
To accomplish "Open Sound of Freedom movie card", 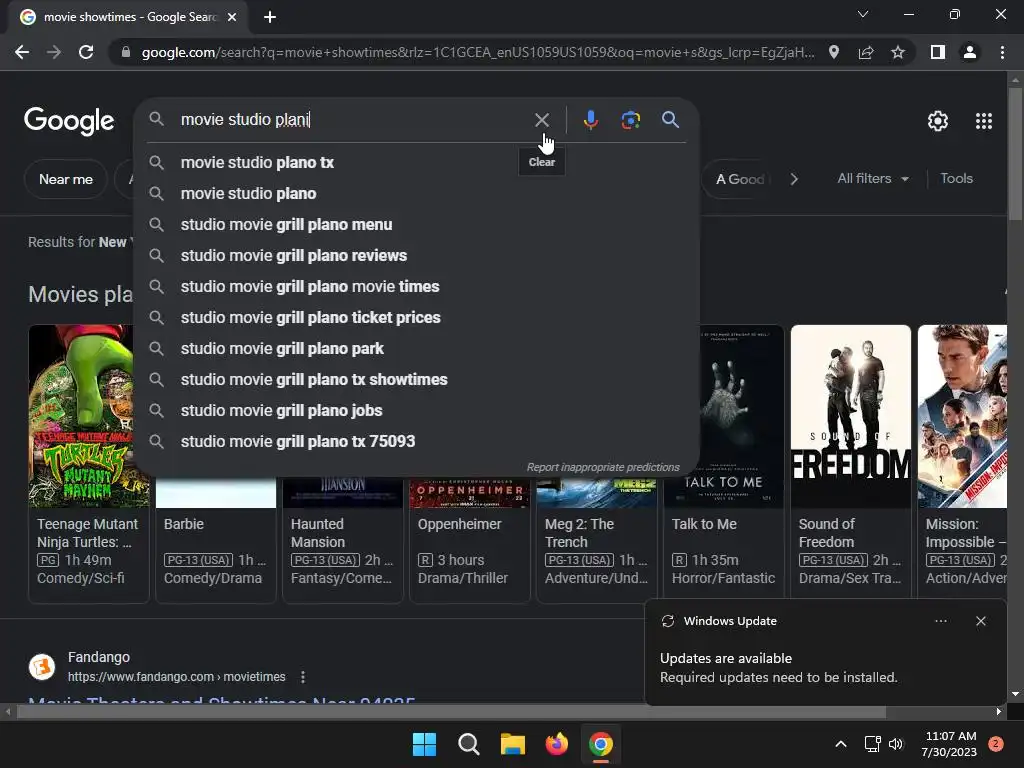I will pos(850,462).
